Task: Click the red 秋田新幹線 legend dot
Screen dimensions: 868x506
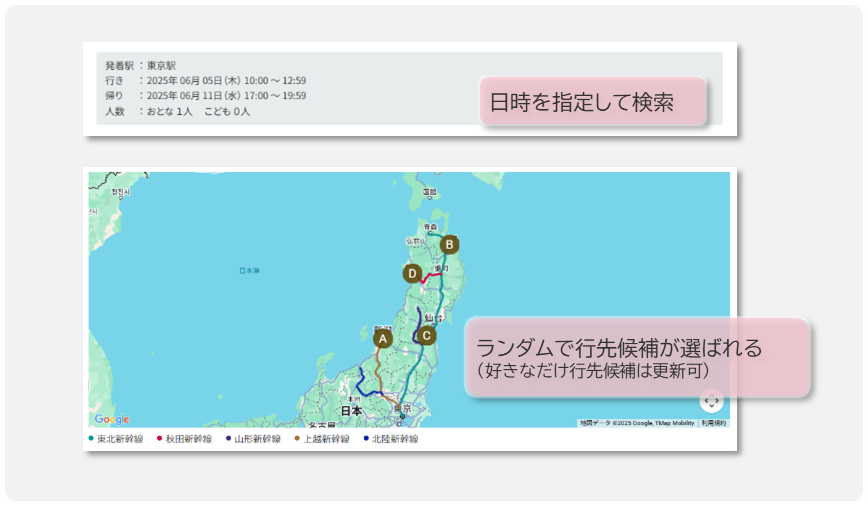Action: click(x=159, y=438)
